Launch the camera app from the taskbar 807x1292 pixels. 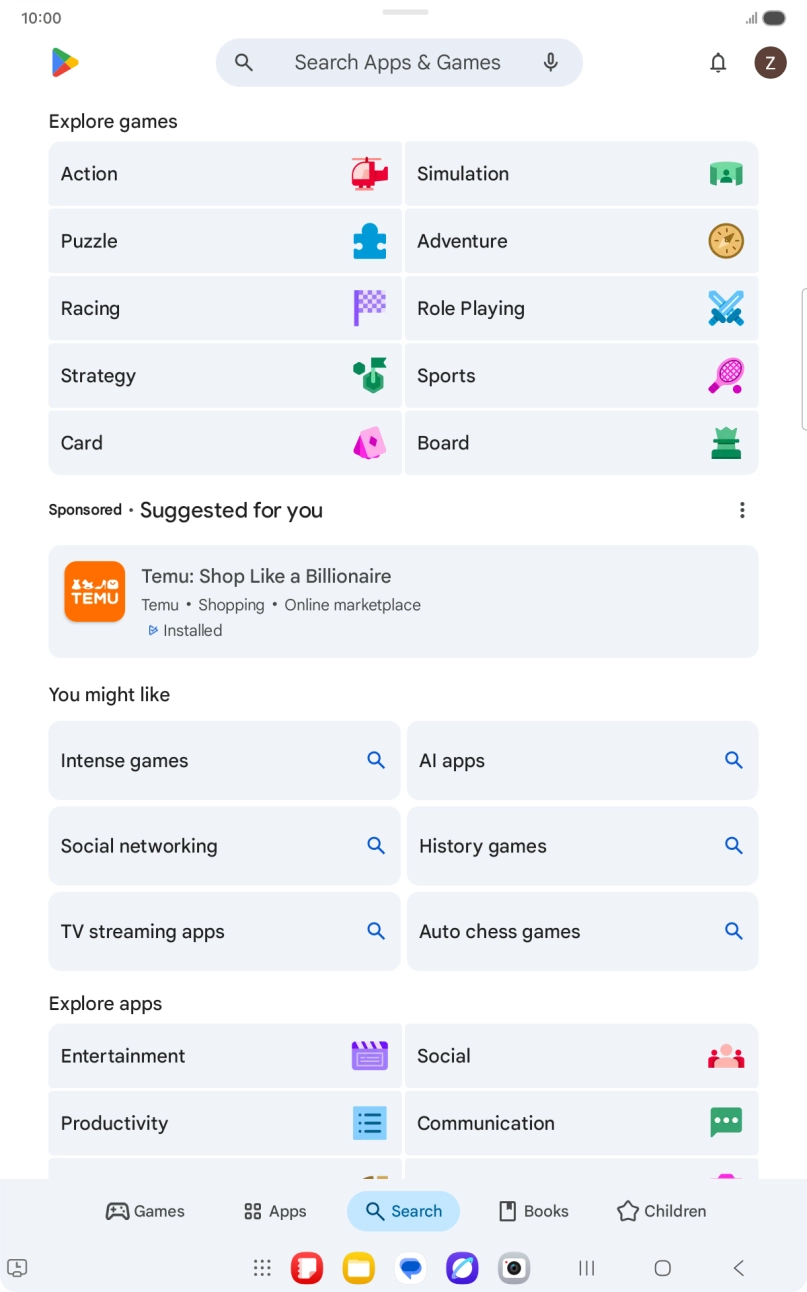pyautogui.click(x=514, y=1268)
